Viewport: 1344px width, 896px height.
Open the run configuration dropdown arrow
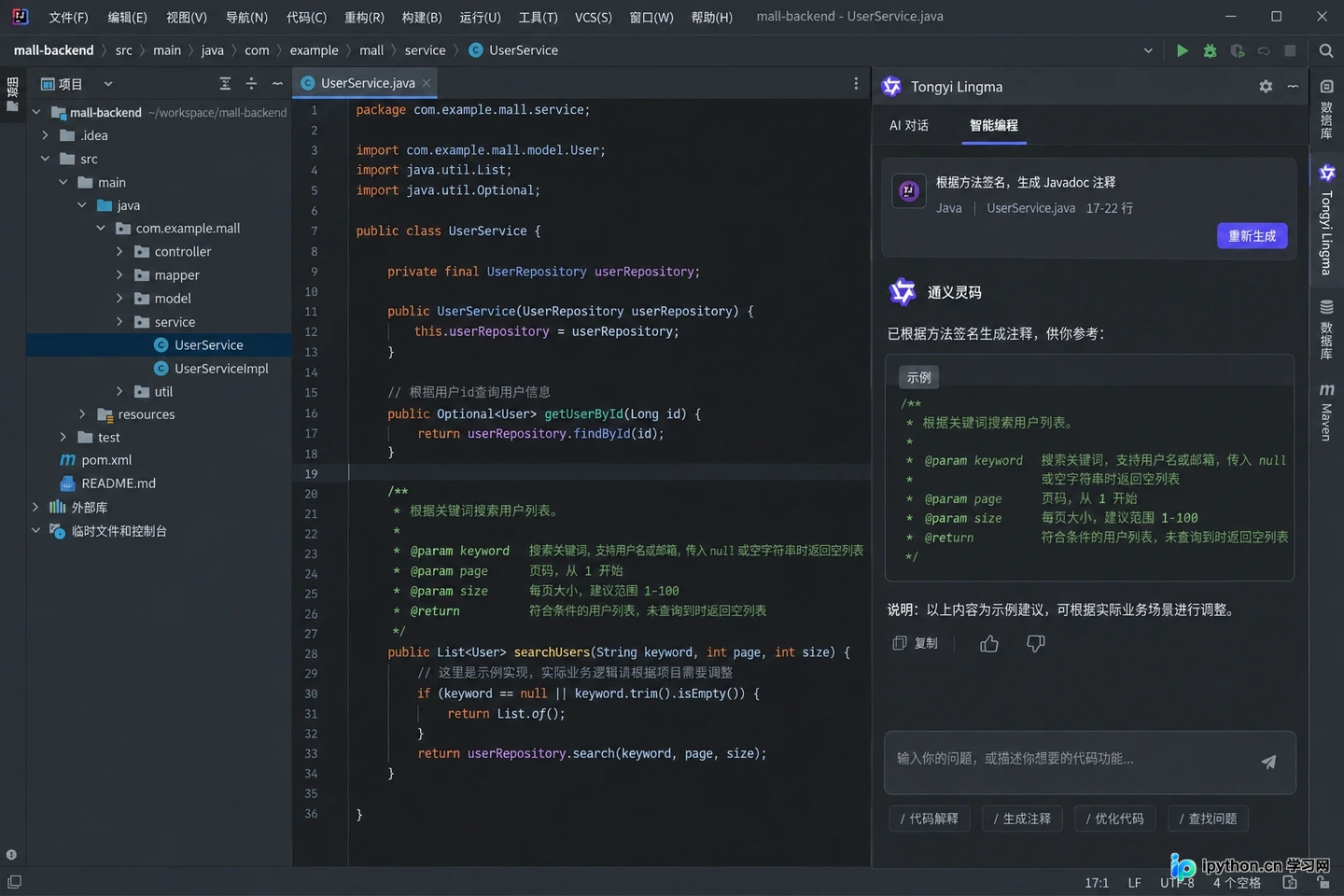(1148, 50)
